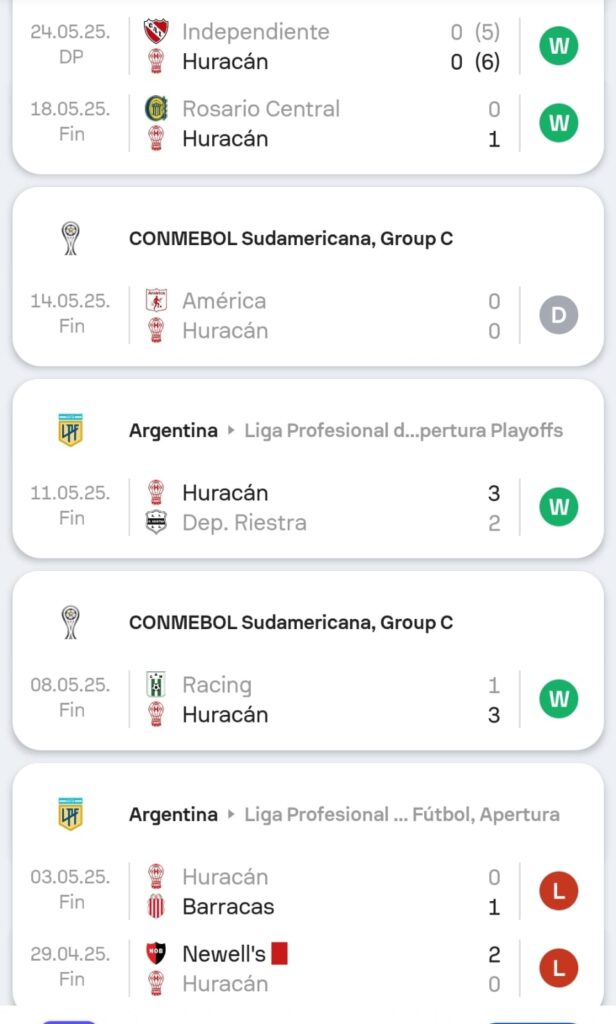
Task: Open the Racing vs Huracán match row
Action: [x=320, y=700]
